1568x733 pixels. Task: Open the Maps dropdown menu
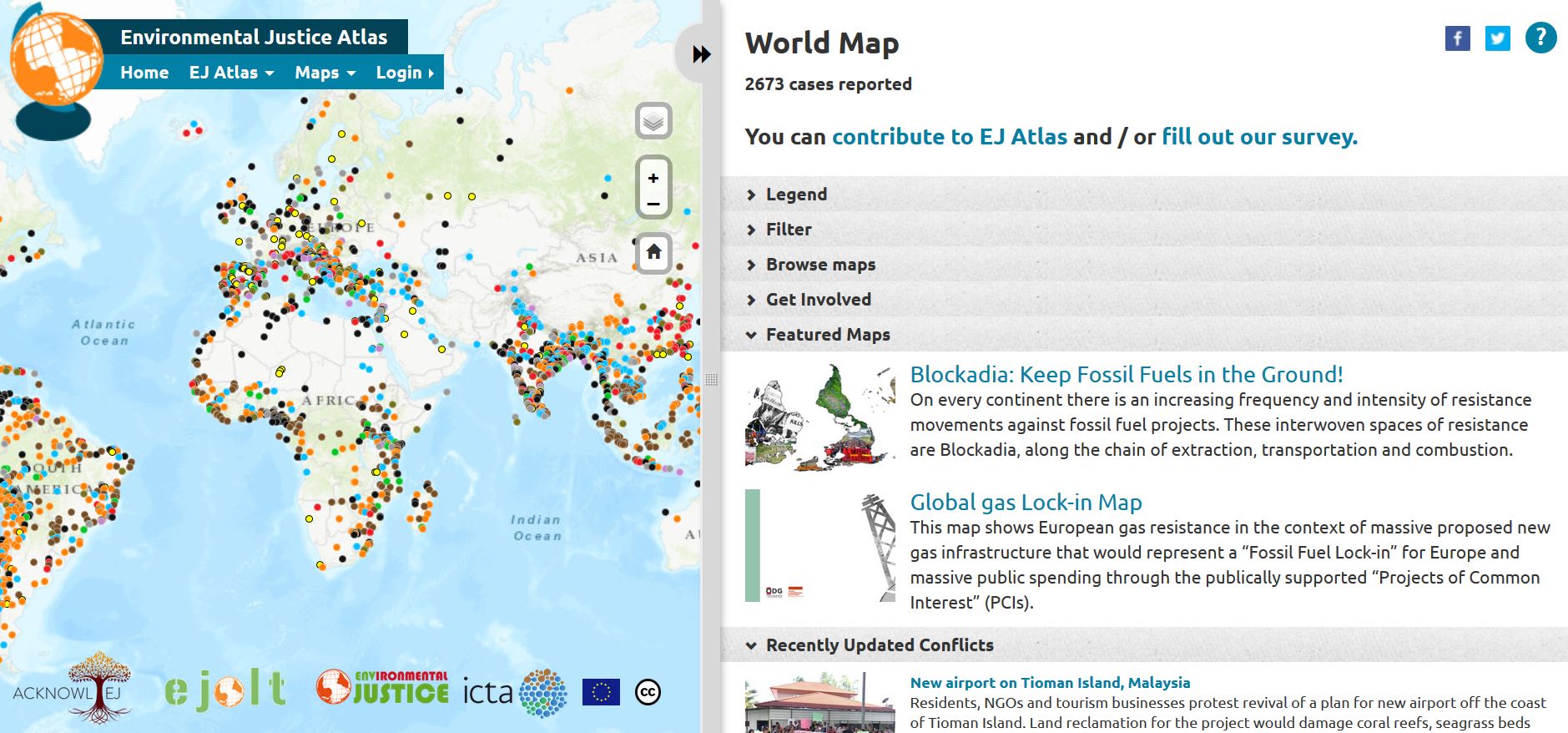pos(325,73)
